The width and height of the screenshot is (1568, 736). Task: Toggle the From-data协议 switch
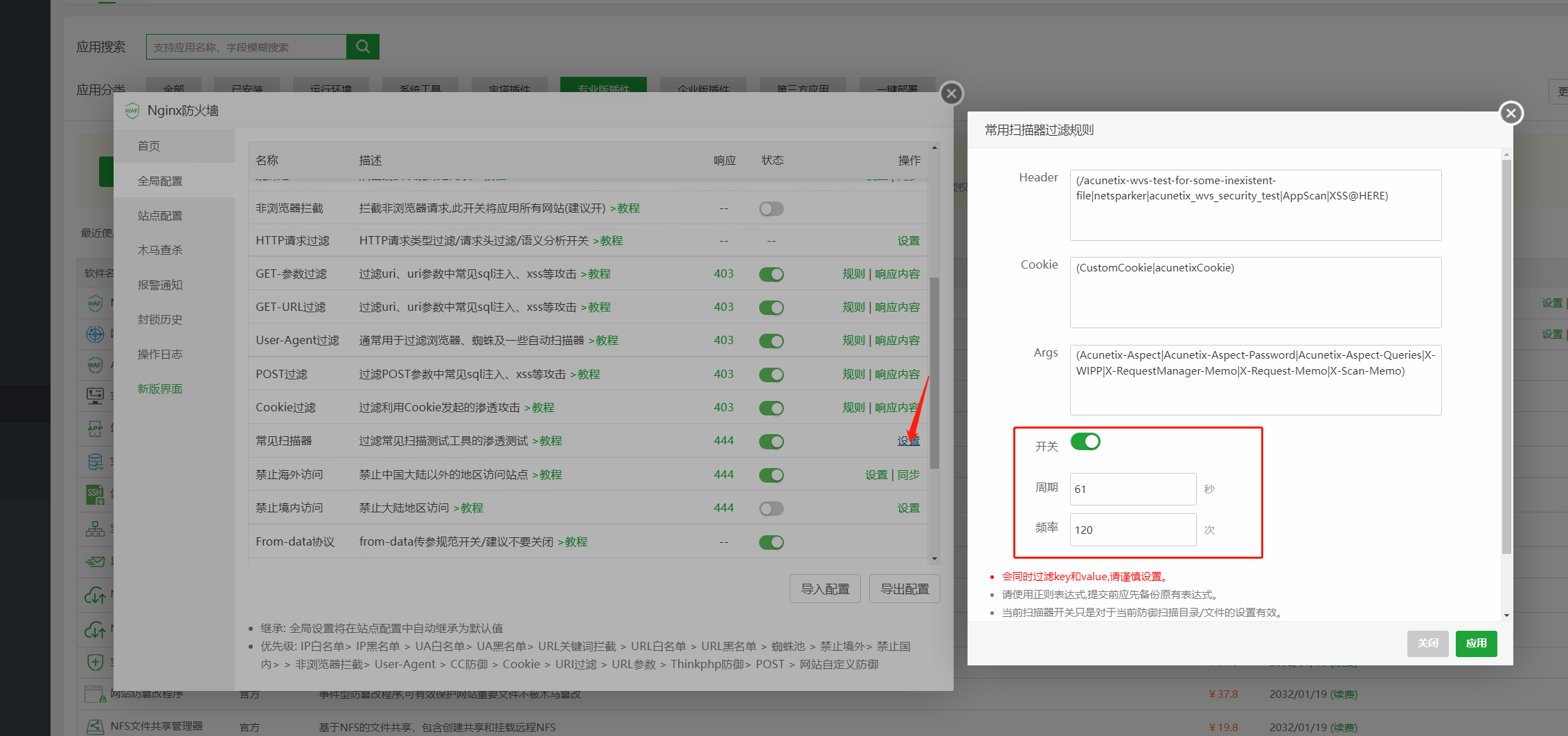click(771, 542)
